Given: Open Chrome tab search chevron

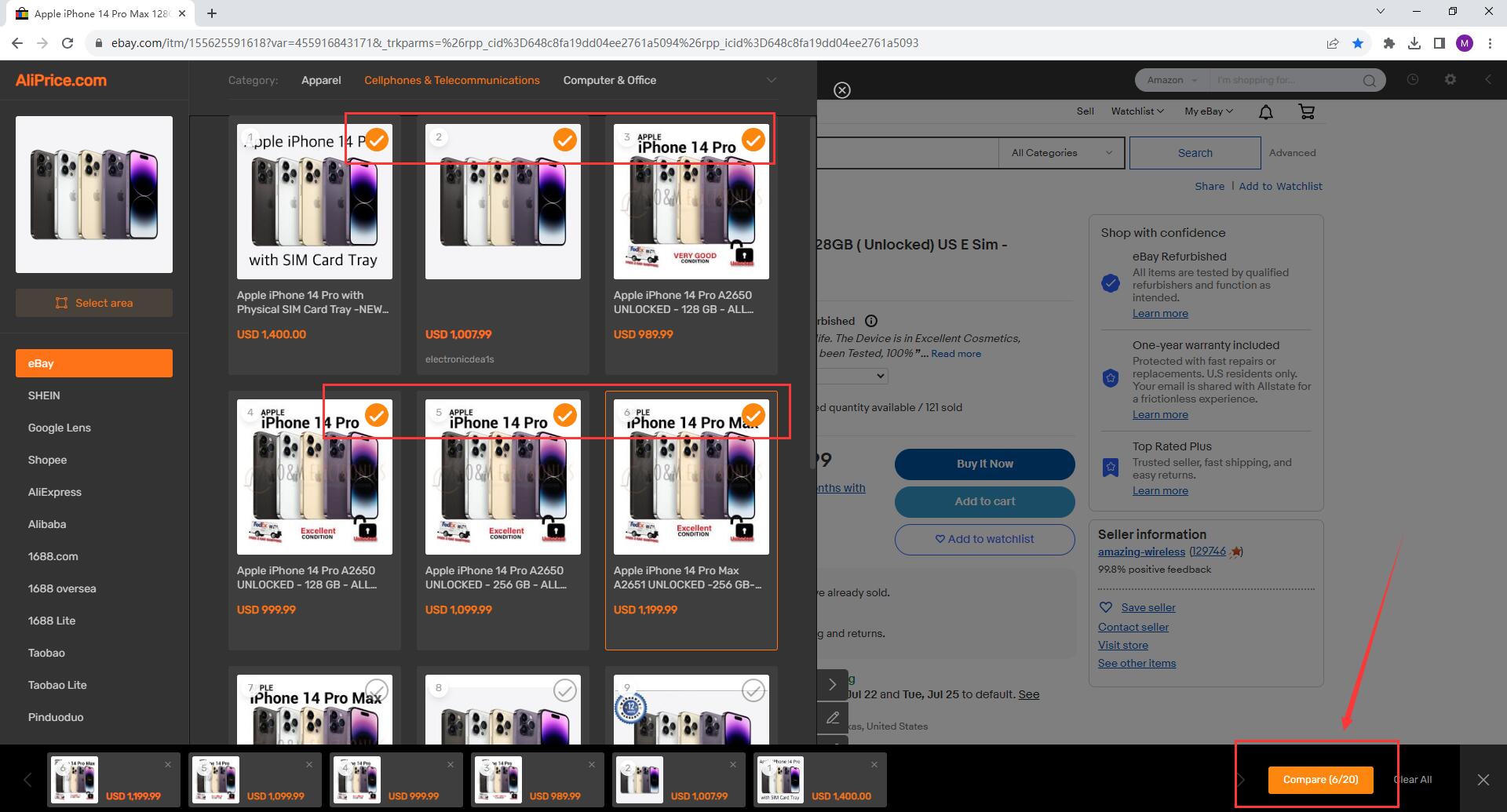Looking at the screenshot, I should 1381,12.
